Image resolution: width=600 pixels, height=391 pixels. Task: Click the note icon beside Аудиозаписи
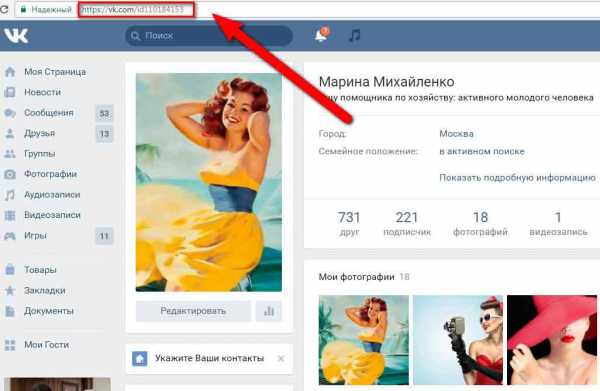(10, 195)
